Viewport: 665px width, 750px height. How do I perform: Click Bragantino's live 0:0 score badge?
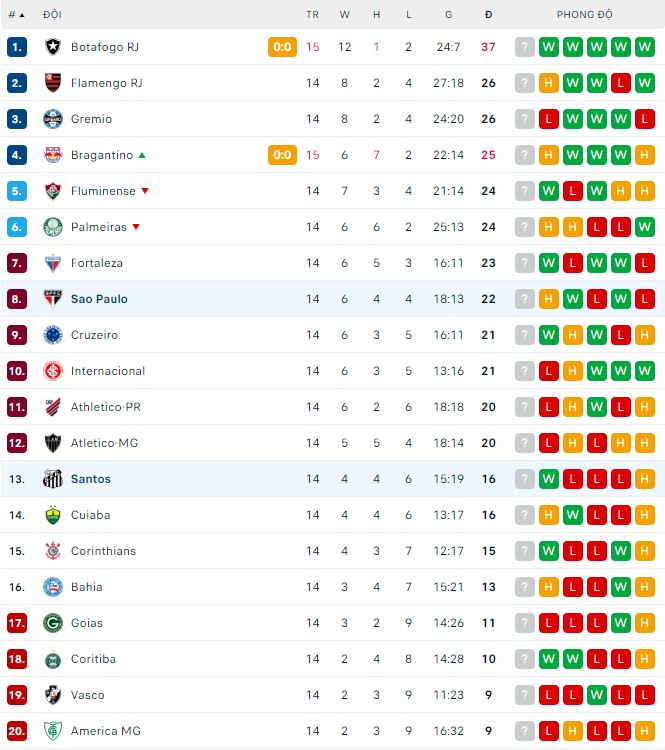282,155
